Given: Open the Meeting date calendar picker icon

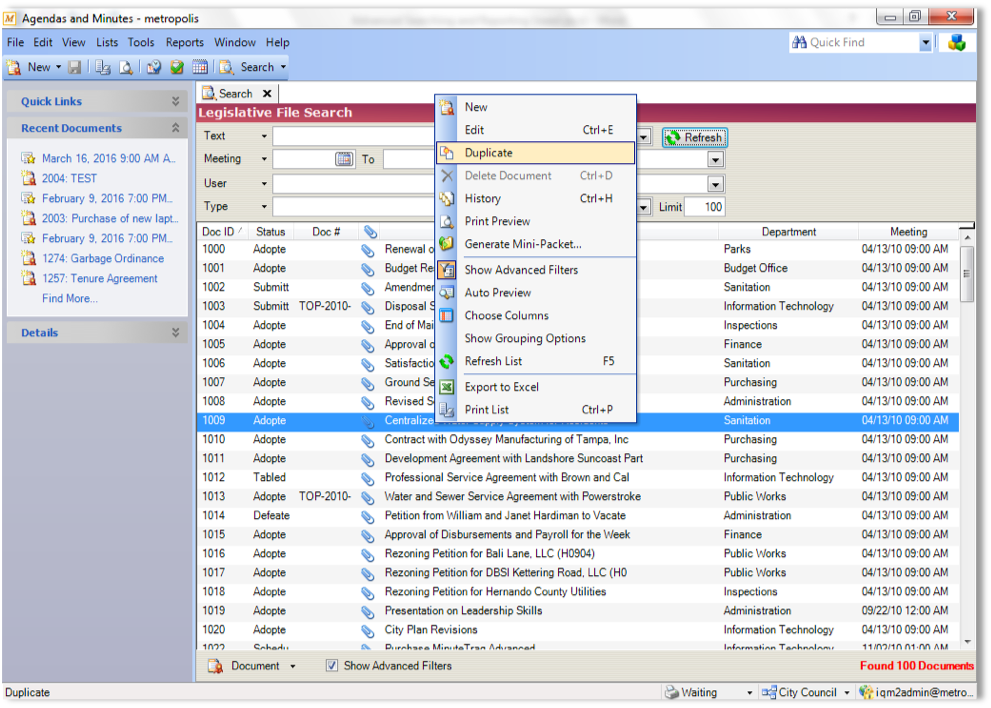Looking at the screenshot, I should (x=344, y=159).
